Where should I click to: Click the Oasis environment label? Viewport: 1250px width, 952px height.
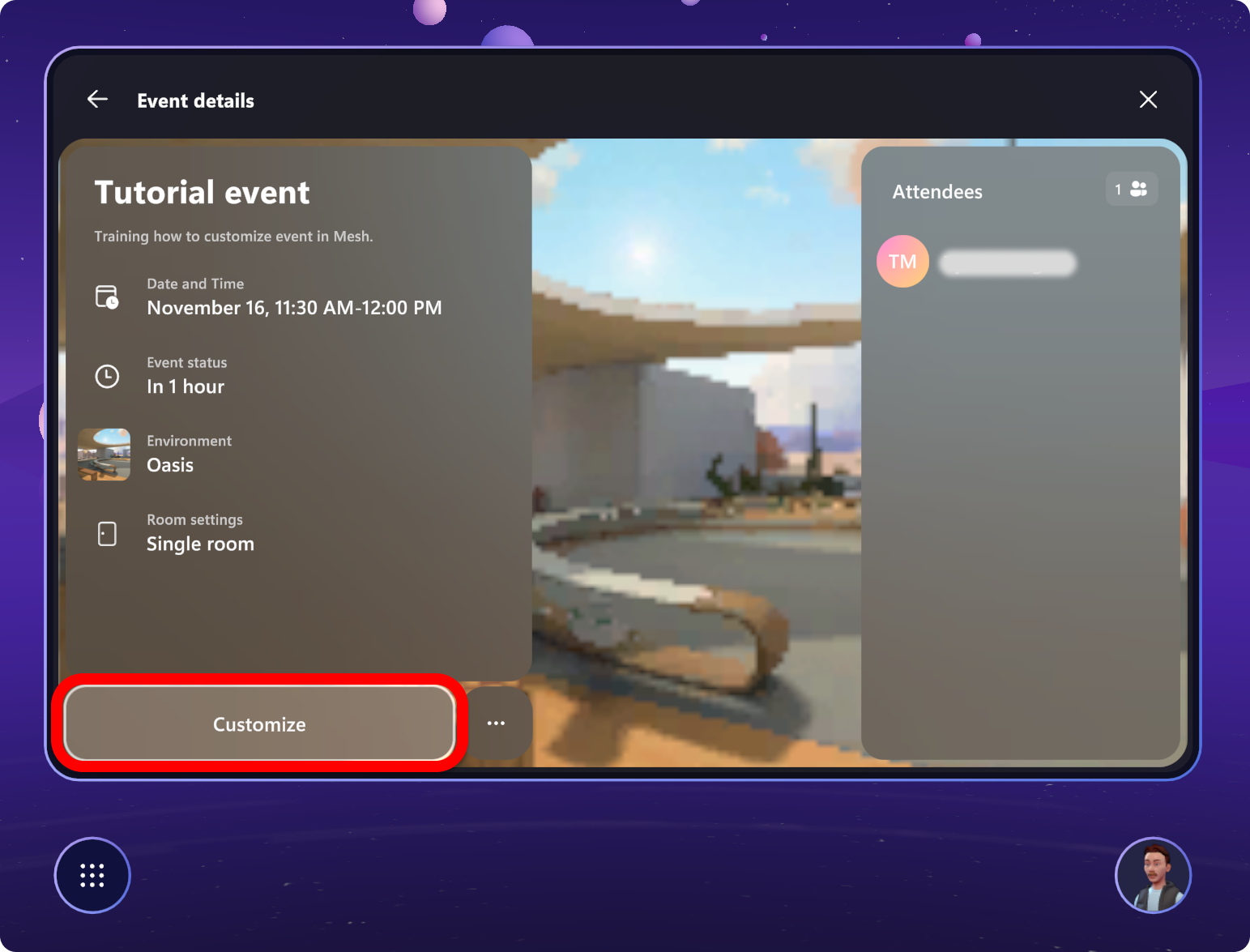(x=169, y=465)
